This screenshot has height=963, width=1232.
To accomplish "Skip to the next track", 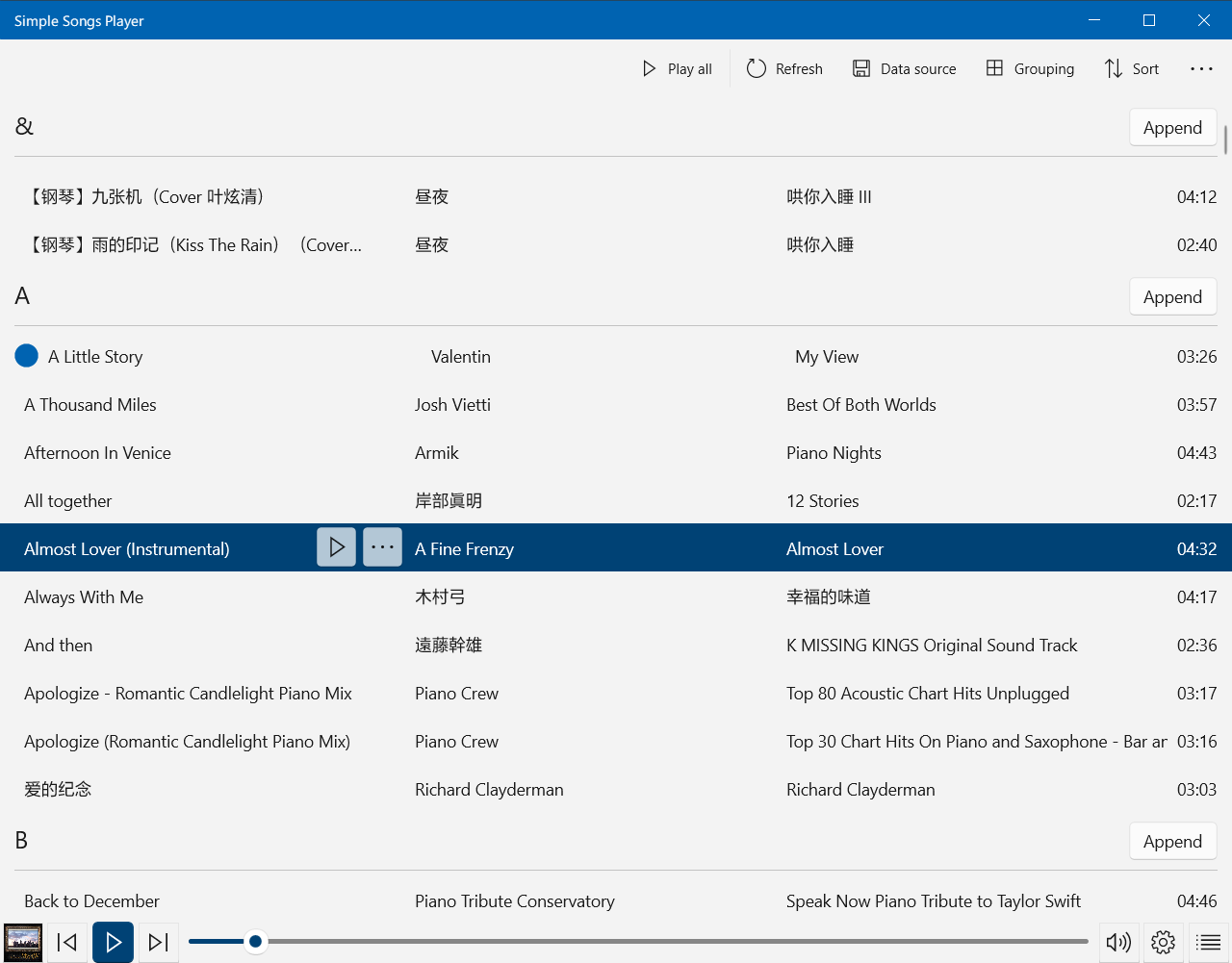I will pos(159,942).
